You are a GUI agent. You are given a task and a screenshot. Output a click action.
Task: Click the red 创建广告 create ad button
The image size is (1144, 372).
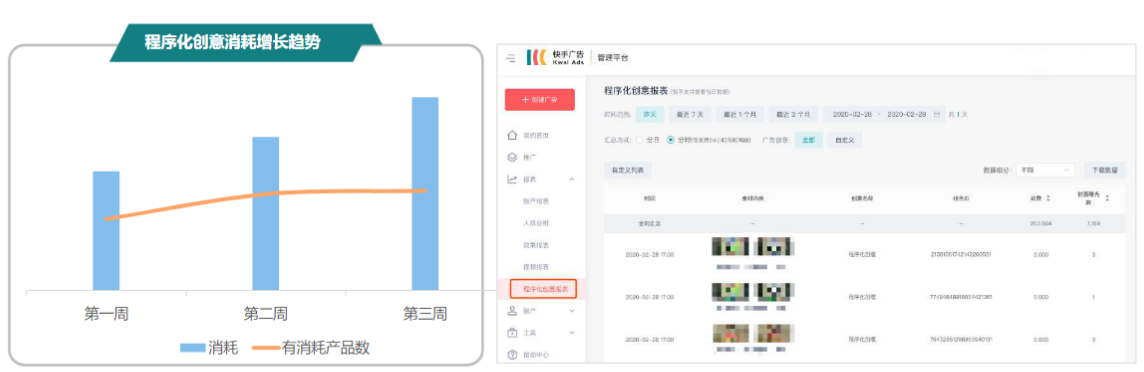(x=539, y=100)
